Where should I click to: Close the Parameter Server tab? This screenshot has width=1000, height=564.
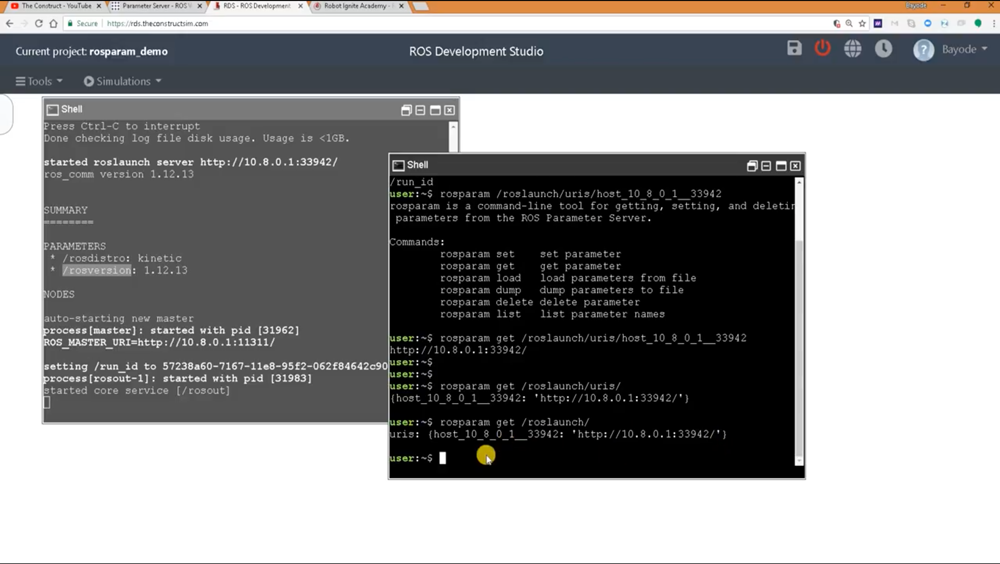coord(200,6)
